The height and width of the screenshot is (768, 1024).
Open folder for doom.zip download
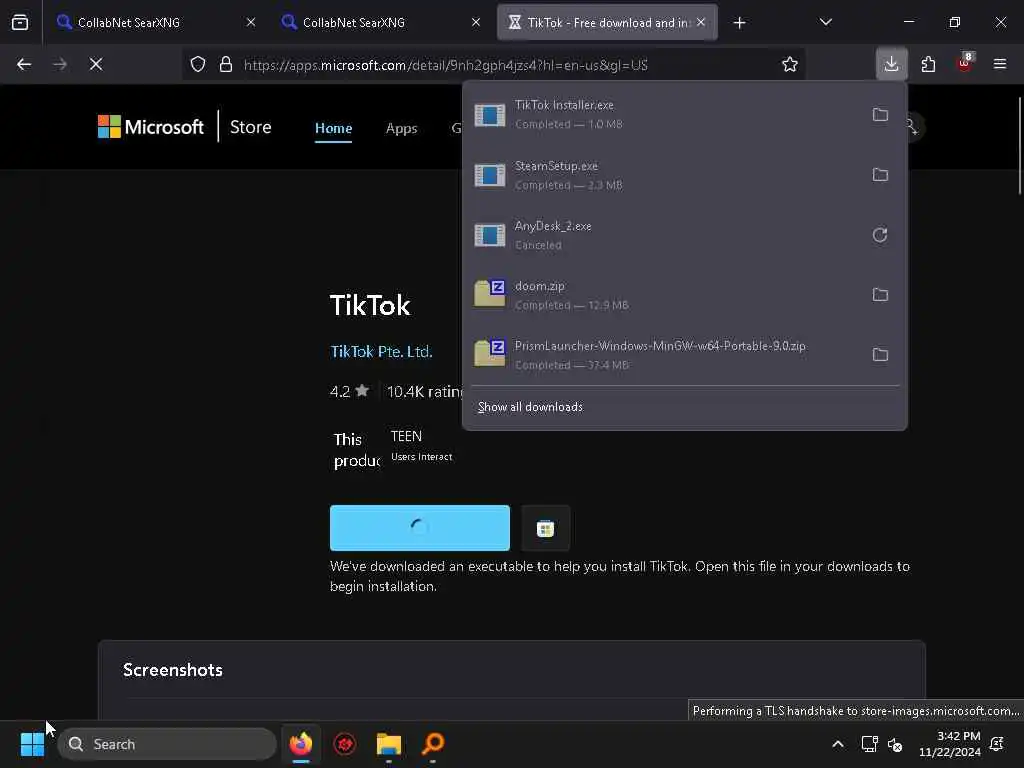click(x=880, y=295)
